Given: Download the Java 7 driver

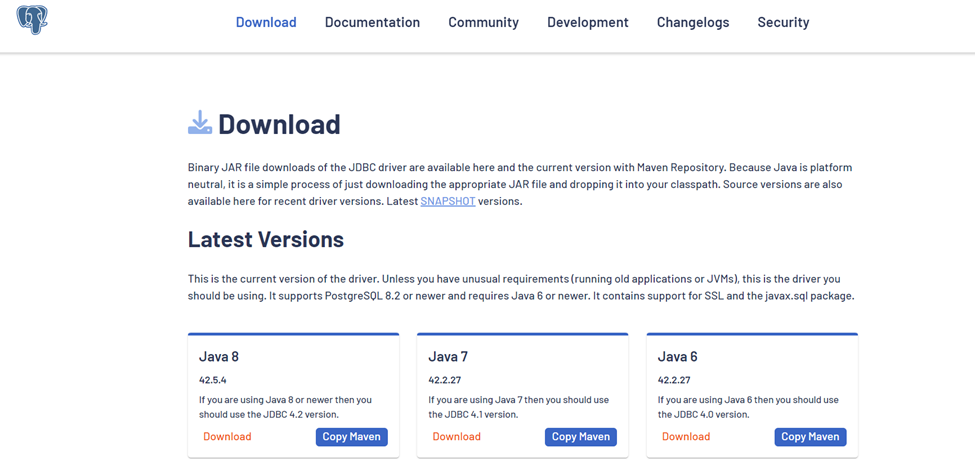Looking at the screenshot, I should 456,437.
